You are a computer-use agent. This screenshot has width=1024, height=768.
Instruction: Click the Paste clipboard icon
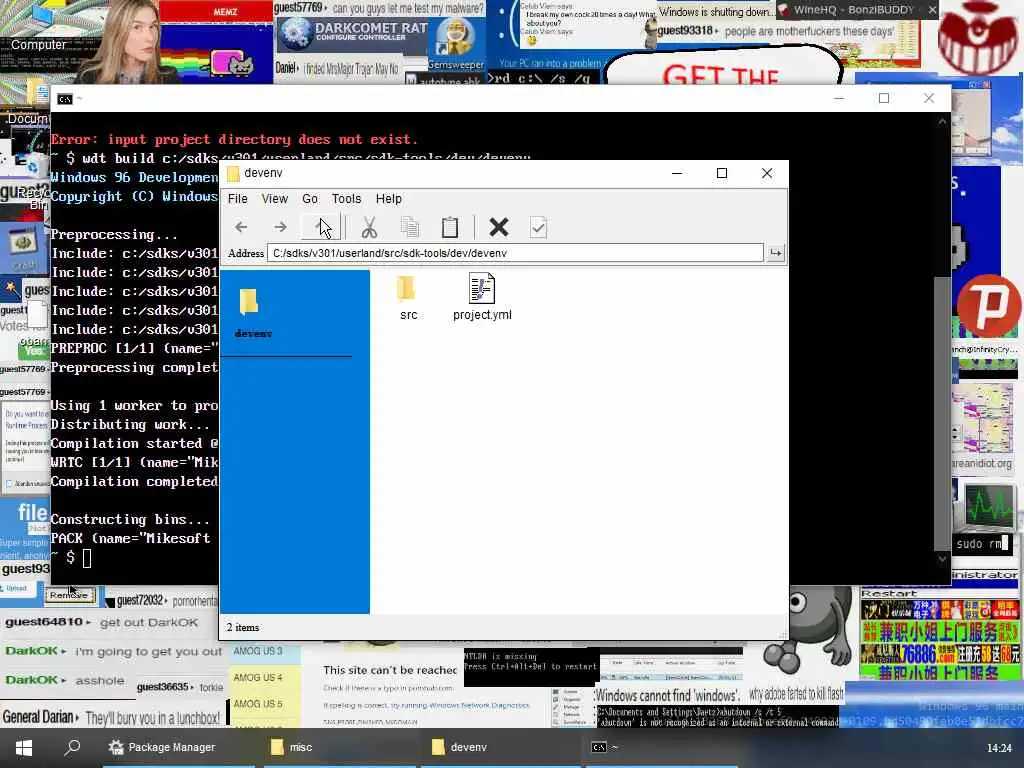point(449,227)
